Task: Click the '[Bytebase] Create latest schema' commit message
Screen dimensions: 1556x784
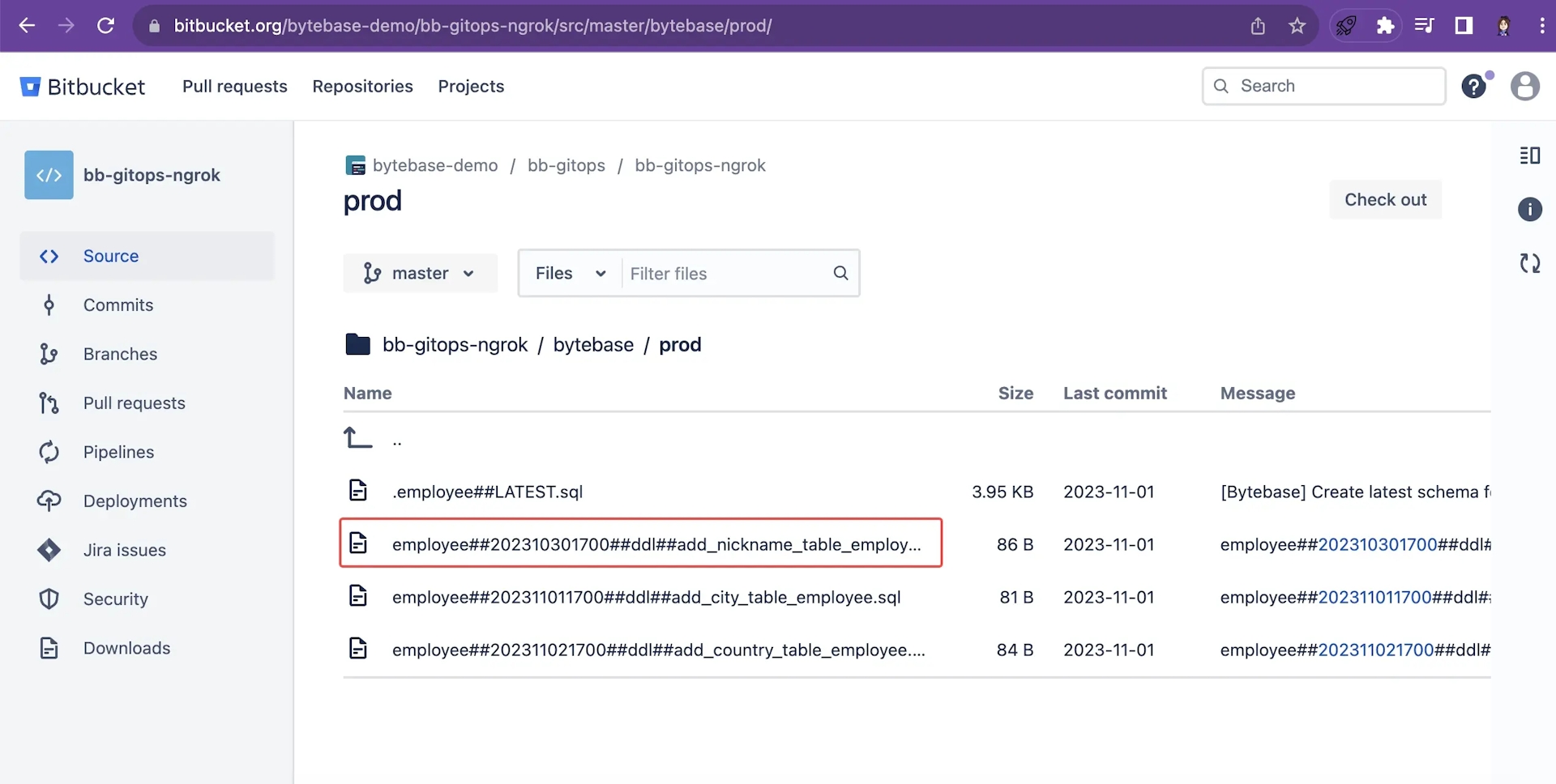Action: coord(1355,492)
